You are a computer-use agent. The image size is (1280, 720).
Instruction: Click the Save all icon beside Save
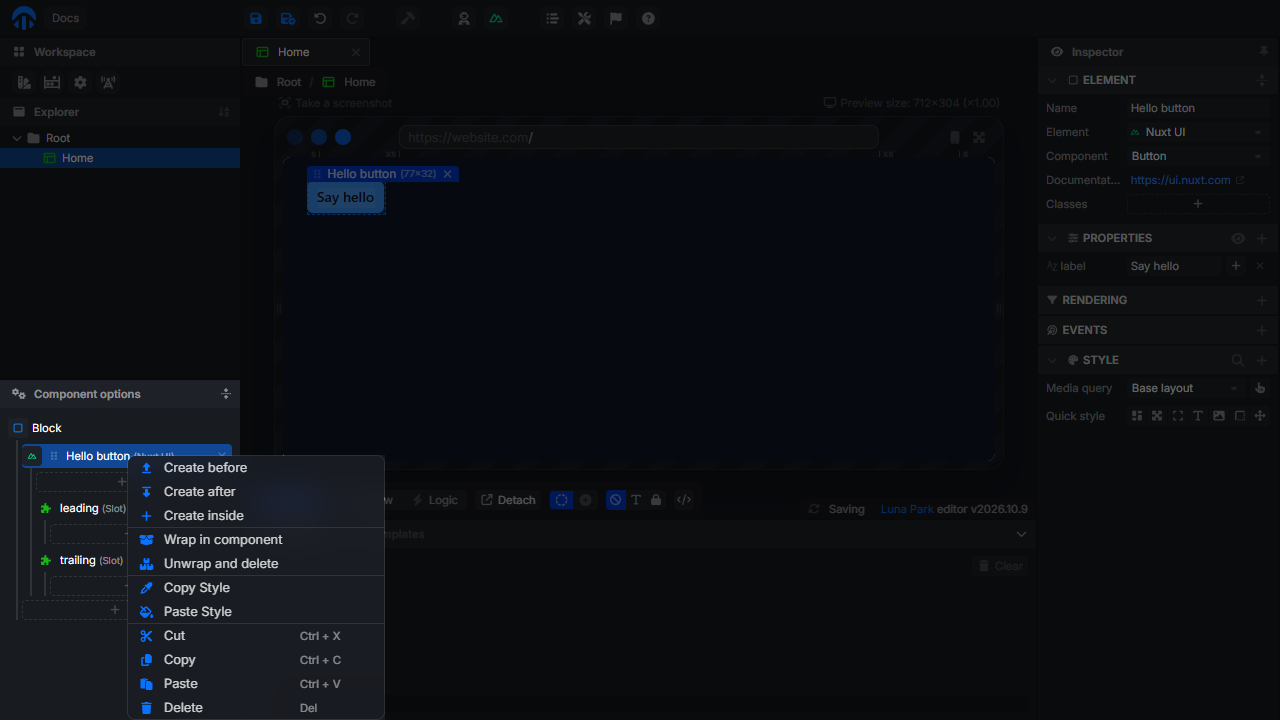pos(288,18)
